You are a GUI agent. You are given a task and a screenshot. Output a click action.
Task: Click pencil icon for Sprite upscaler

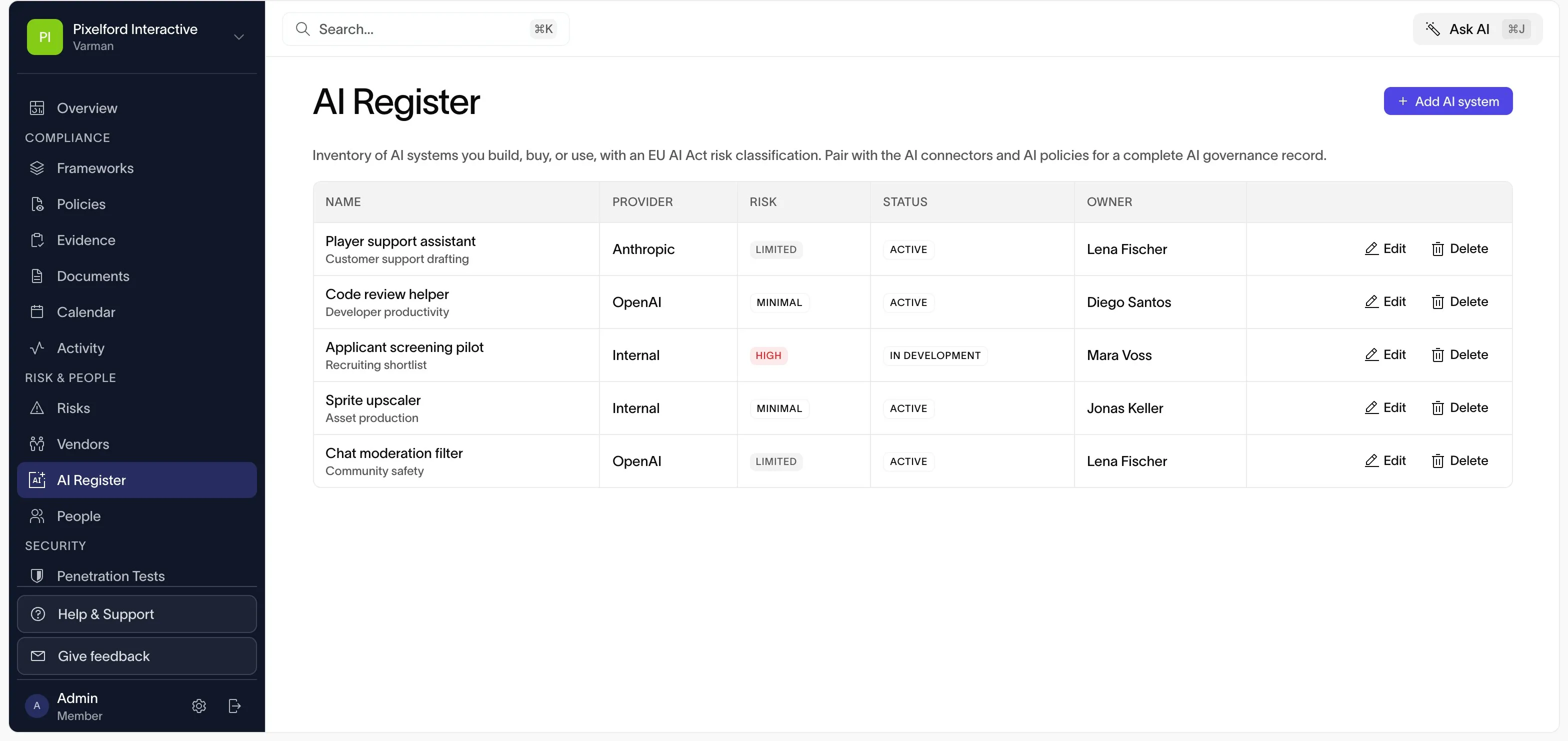pyautogui.click(x=1371, y=407)
